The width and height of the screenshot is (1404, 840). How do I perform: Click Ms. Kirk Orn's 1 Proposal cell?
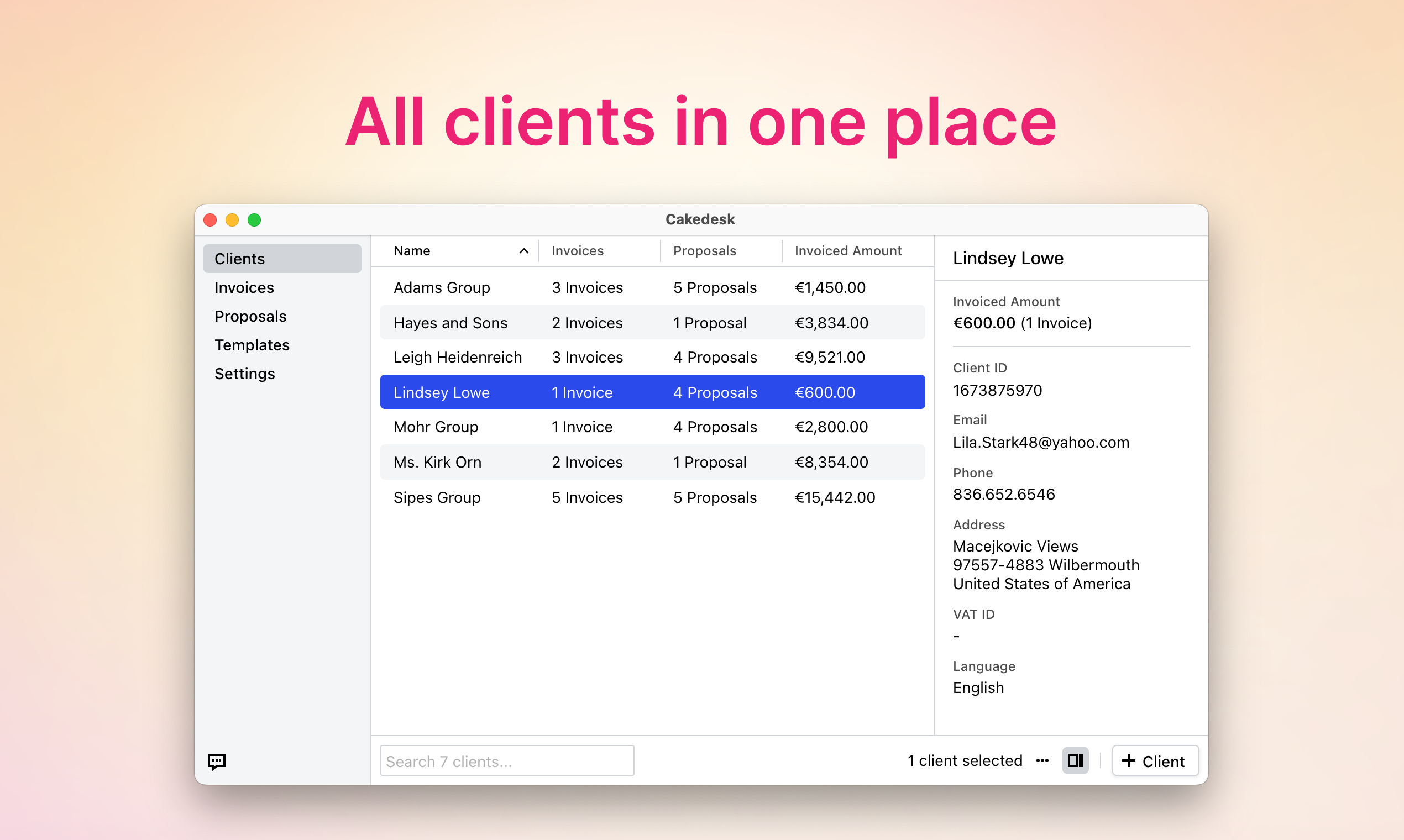pos(710,462)
